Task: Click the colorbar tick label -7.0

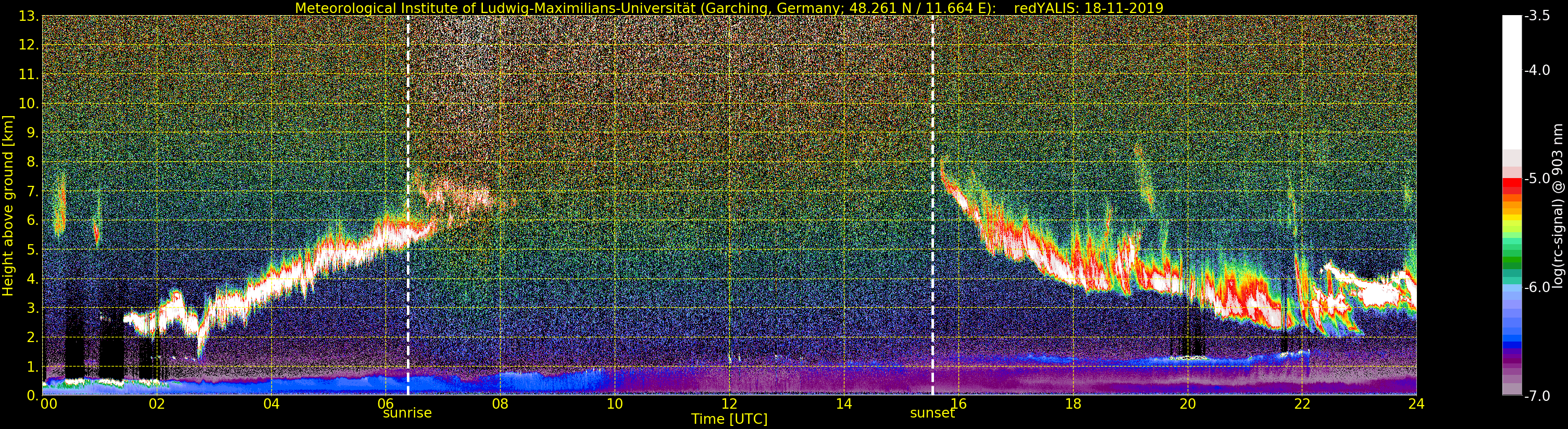Action: tap(1537, 396)
